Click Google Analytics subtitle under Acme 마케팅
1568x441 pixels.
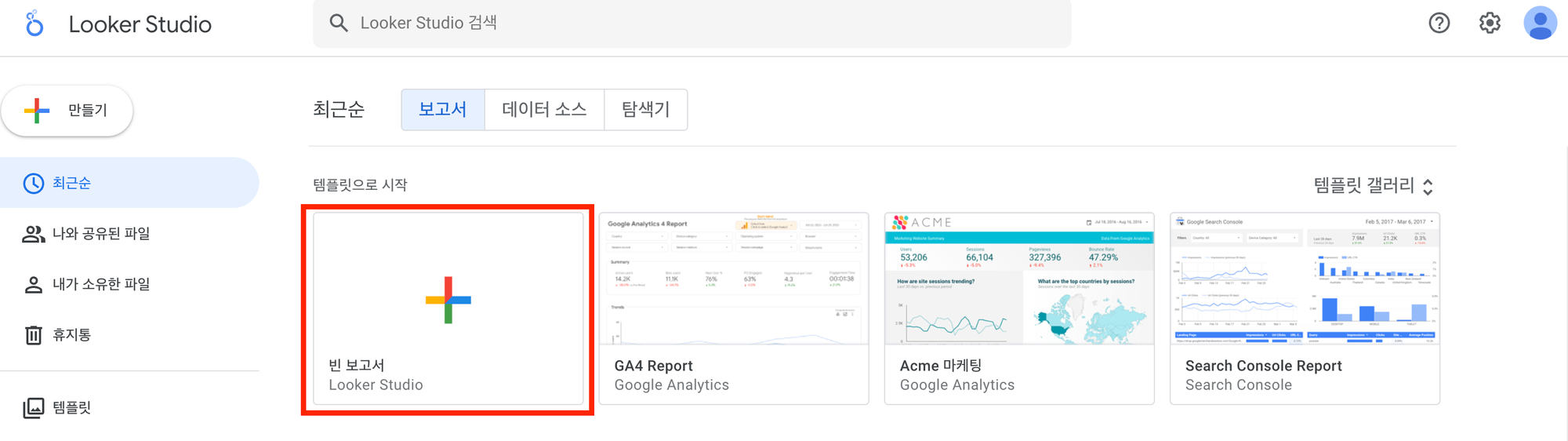[957, 385]
